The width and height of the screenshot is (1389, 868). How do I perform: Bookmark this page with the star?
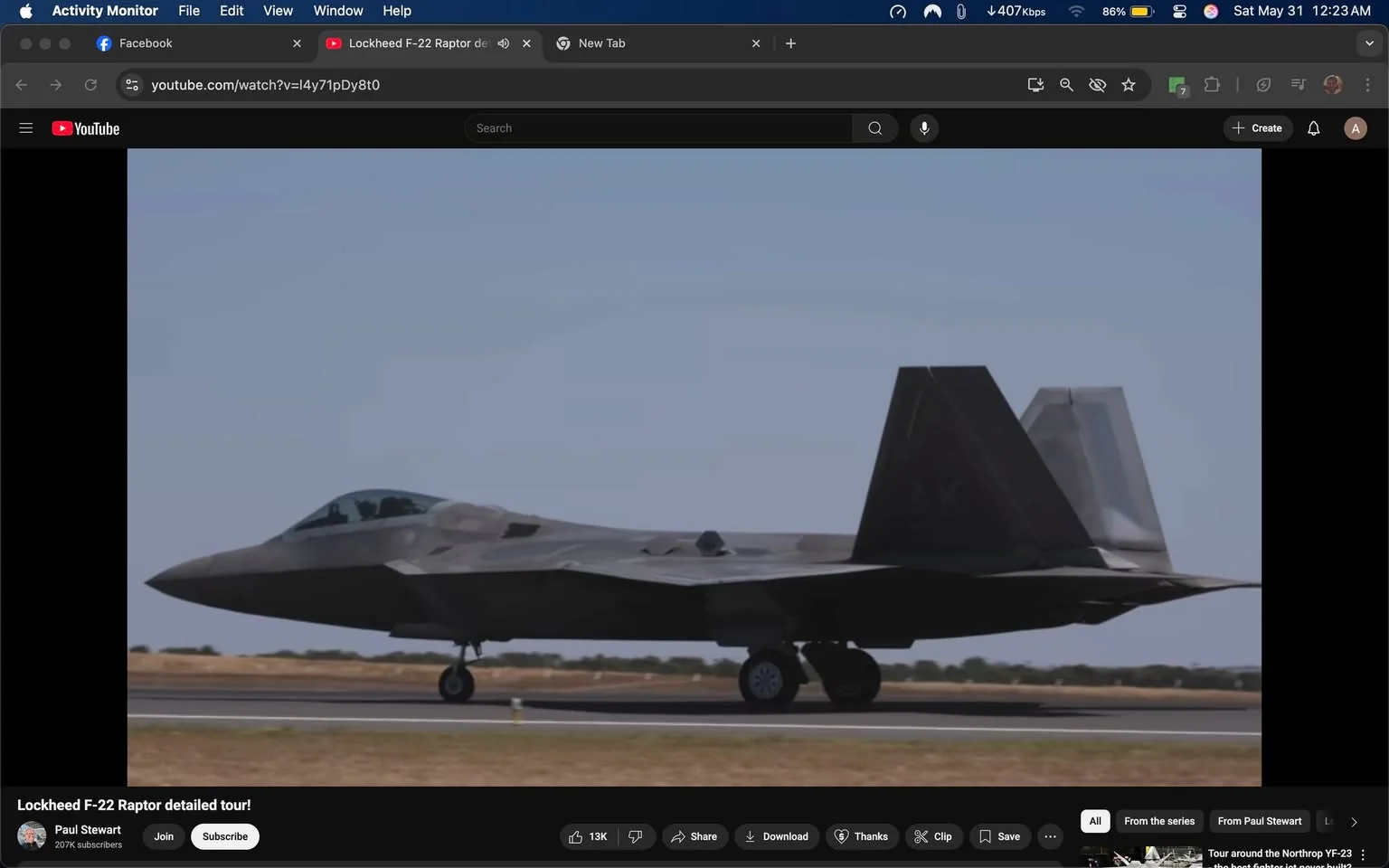click(1129, 85)
